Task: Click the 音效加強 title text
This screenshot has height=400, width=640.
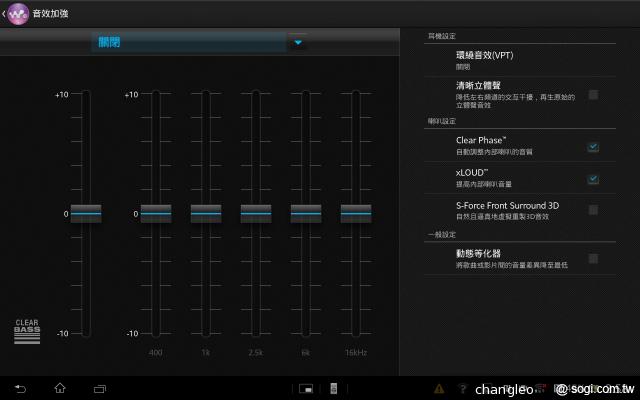Action: point(50,13)
